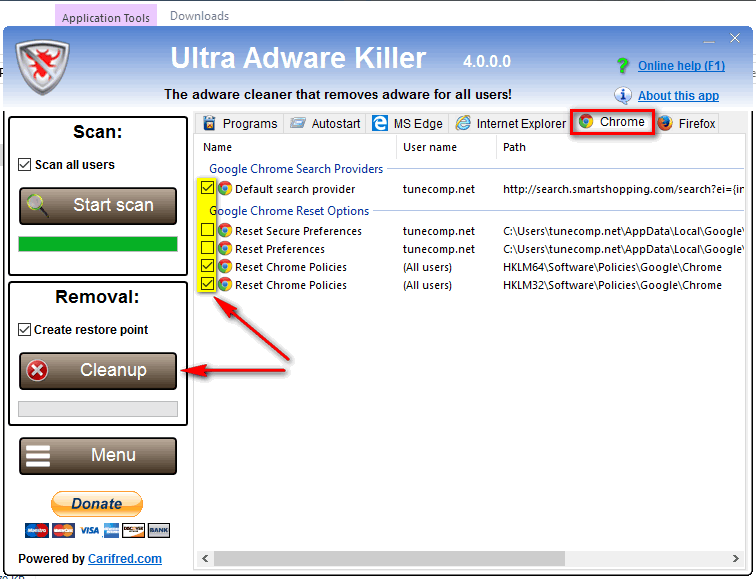Toggle the Create restore point checkbox
The image size is (756, 579).
click(x=25, y=329)
